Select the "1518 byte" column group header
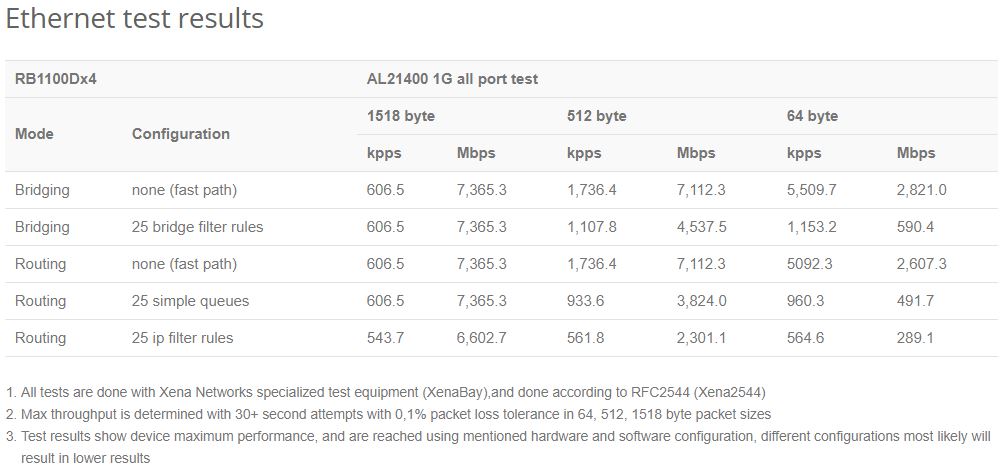This screenshot has height=474, width=1004. point(401,116)
